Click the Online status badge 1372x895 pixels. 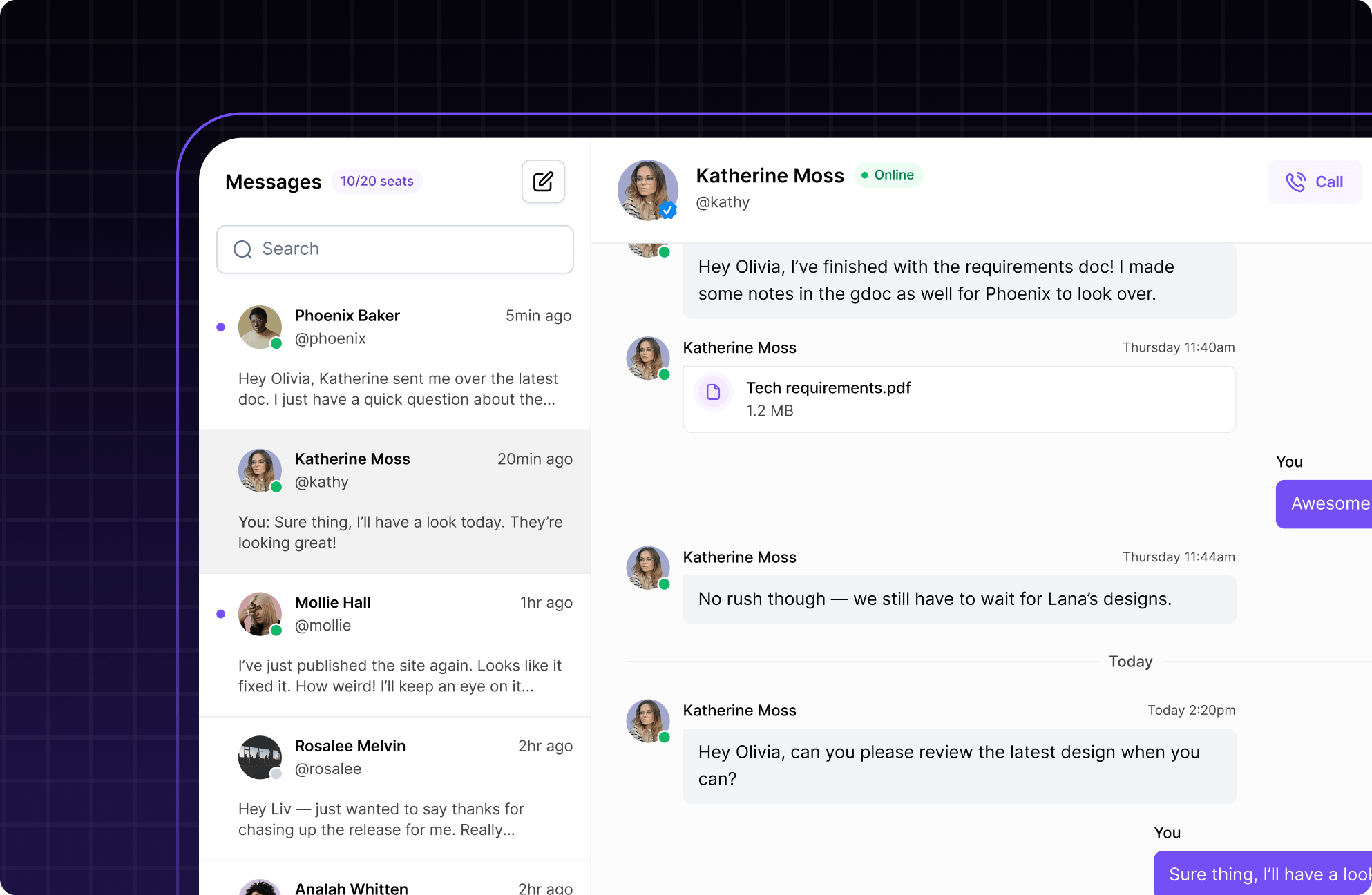tap(888, 175)
